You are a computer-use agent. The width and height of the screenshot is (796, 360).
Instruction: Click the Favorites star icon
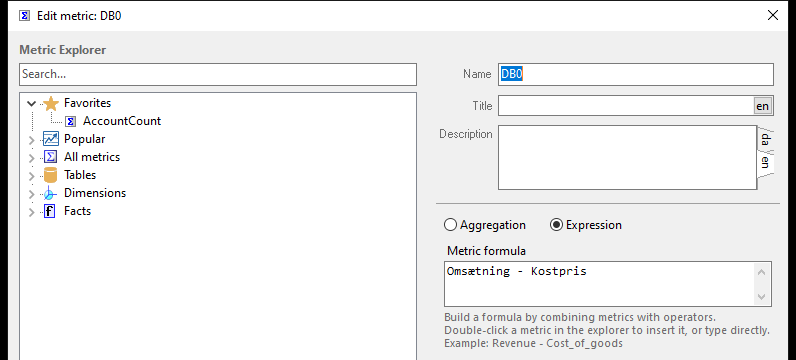point(51,103)
